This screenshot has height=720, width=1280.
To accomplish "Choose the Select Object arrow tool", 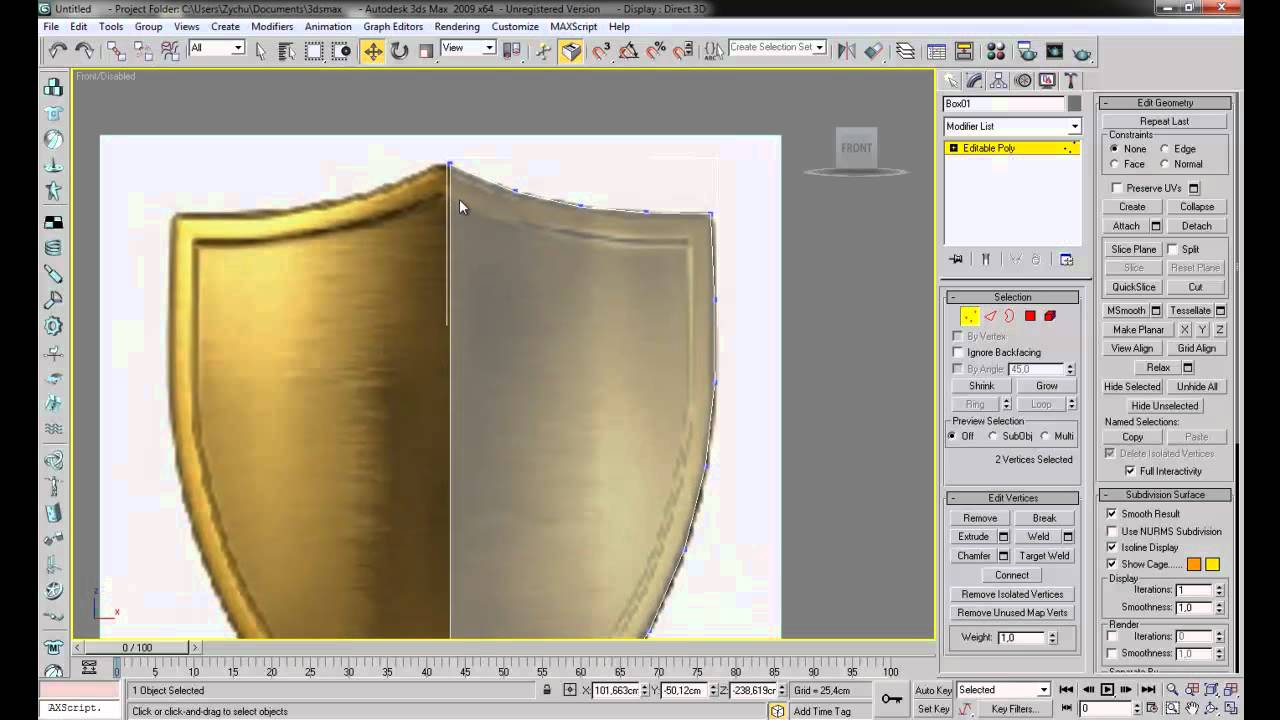I will coord(261,51).
